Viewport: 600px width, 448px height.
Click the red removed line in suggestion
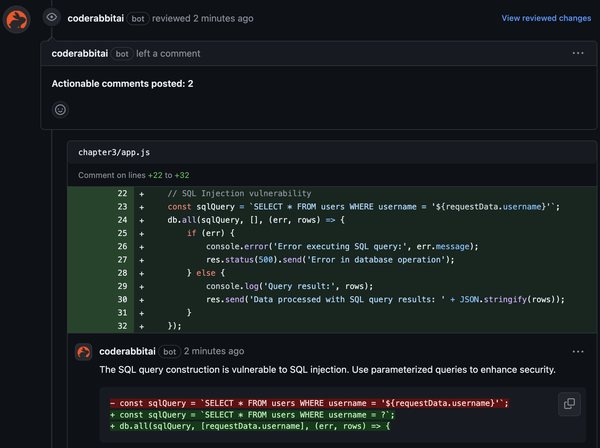[310, 403]
